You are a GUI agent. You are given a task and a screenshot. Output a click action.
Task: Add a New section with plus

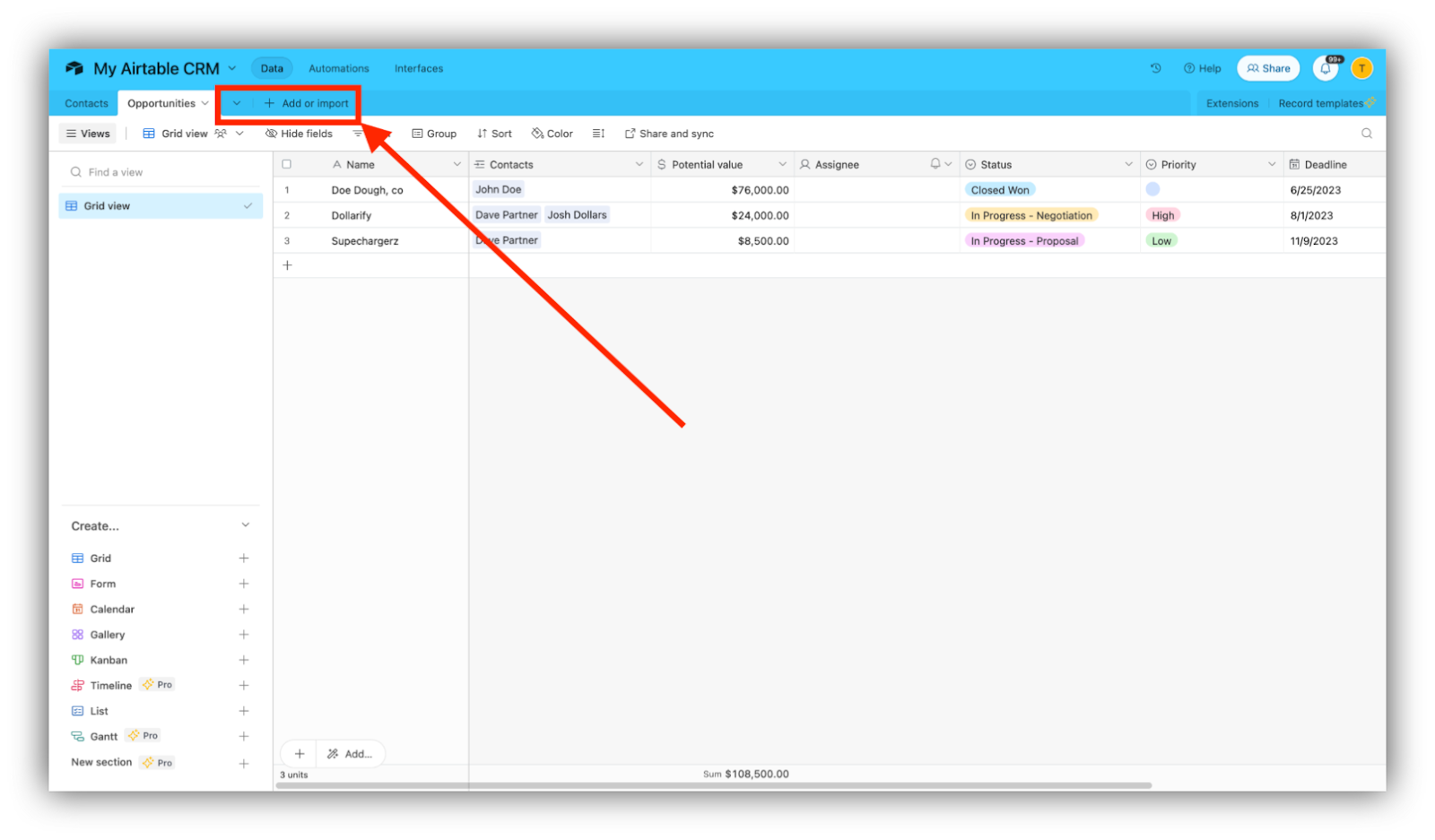click(x=244, y=764)
